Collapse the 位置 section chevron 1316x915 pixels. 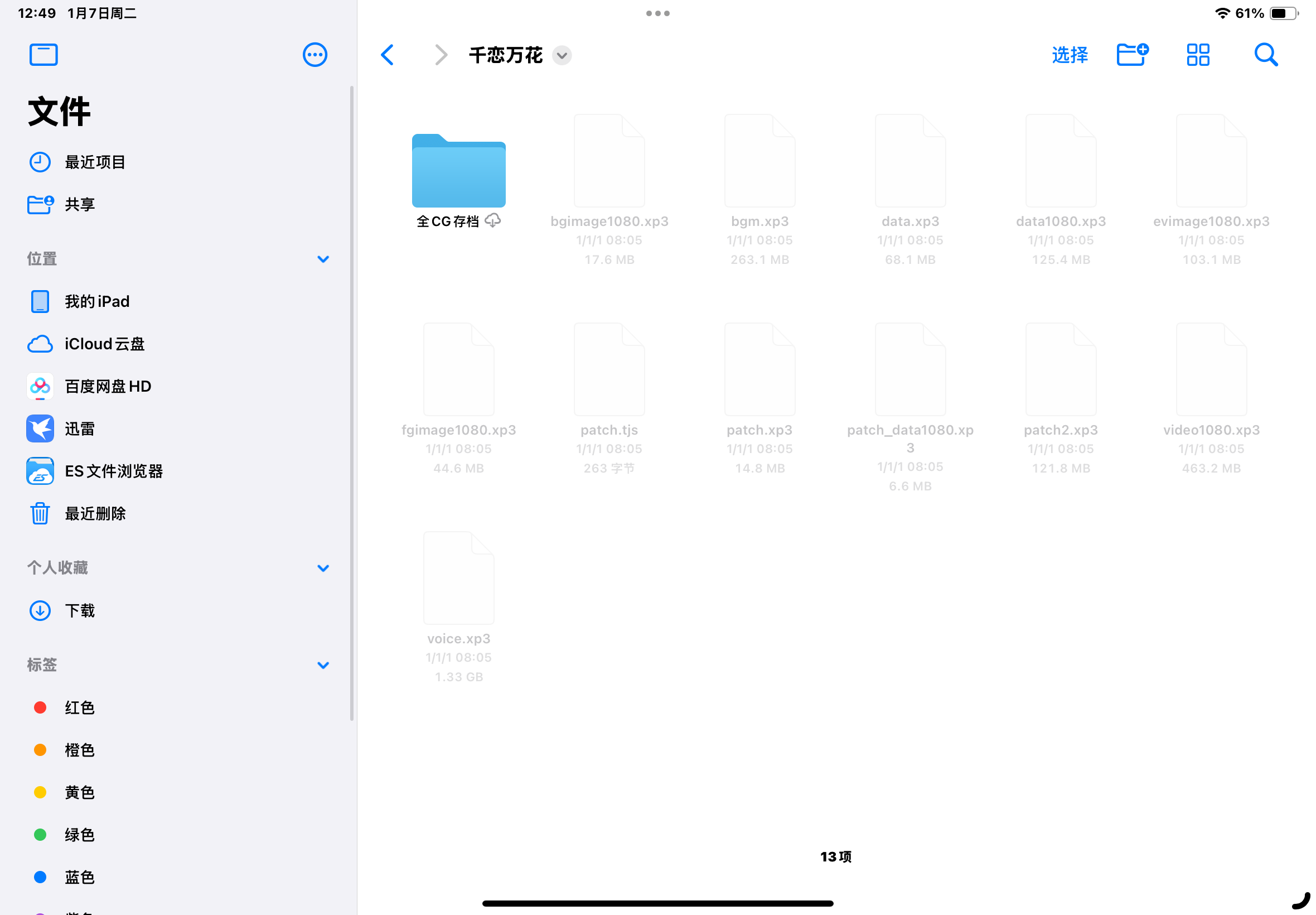point(322,259)
